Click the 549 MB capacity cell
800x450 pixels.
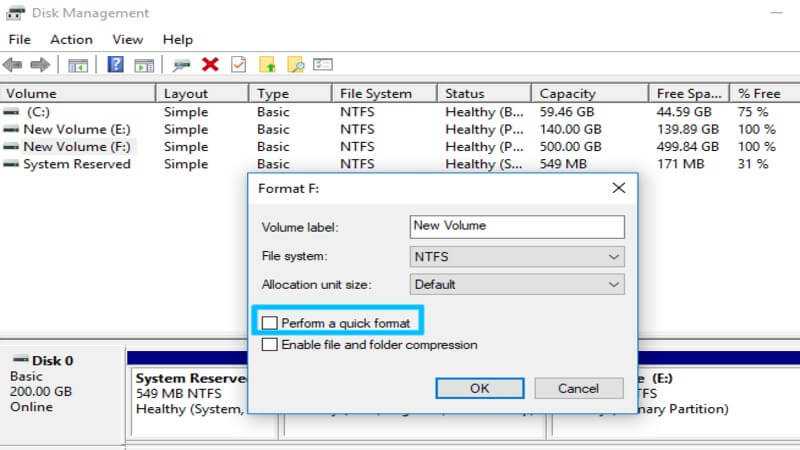click(x=563, y=164)
